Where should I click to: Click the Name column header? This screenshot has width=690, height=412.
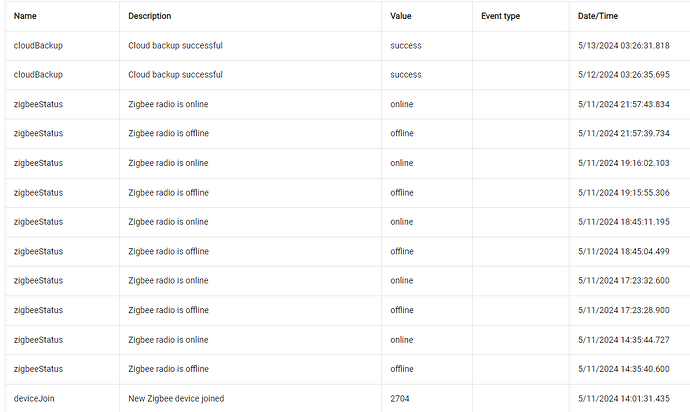pos(25,16)
